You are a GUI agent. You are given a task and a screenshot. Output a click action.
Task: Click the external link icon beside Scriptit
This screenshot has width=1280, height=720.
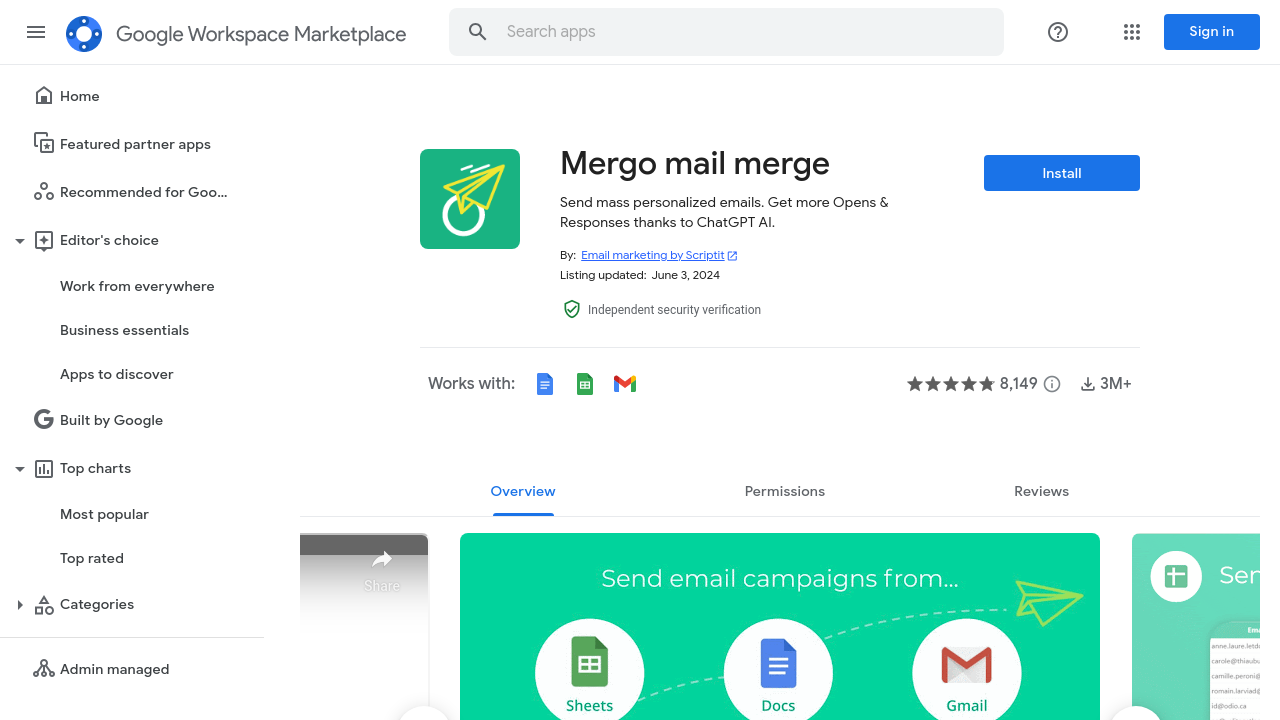coord(733,256)
